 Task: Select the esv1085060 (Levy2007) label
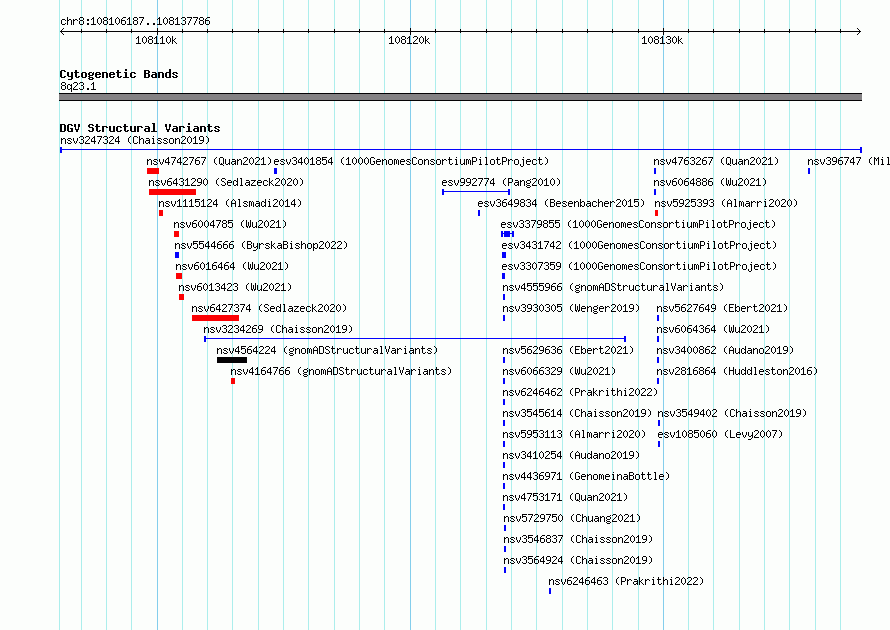tap(720, 434)
